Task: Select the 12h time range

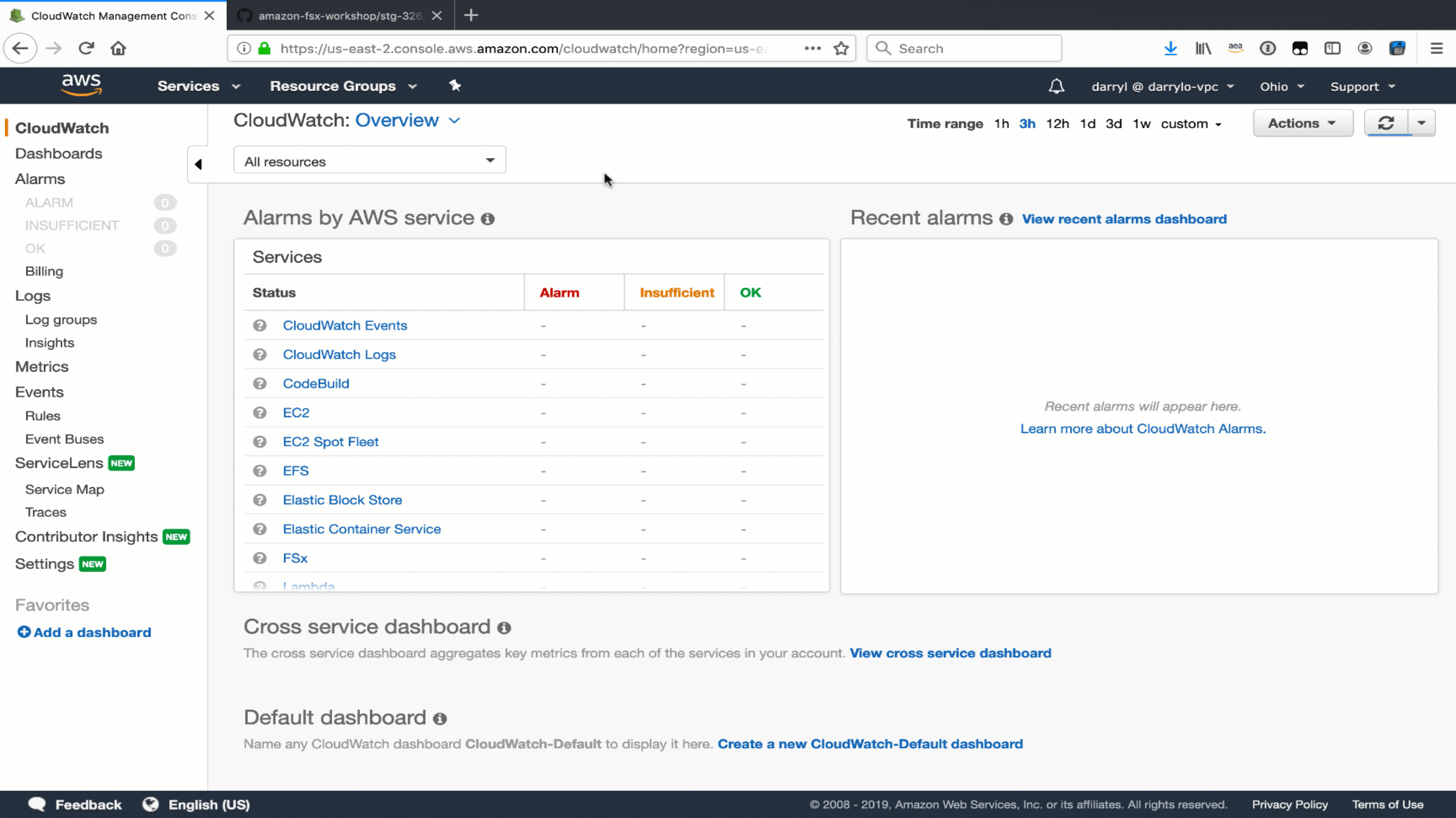Action: pyautogui.click(x=1057, y=124)
